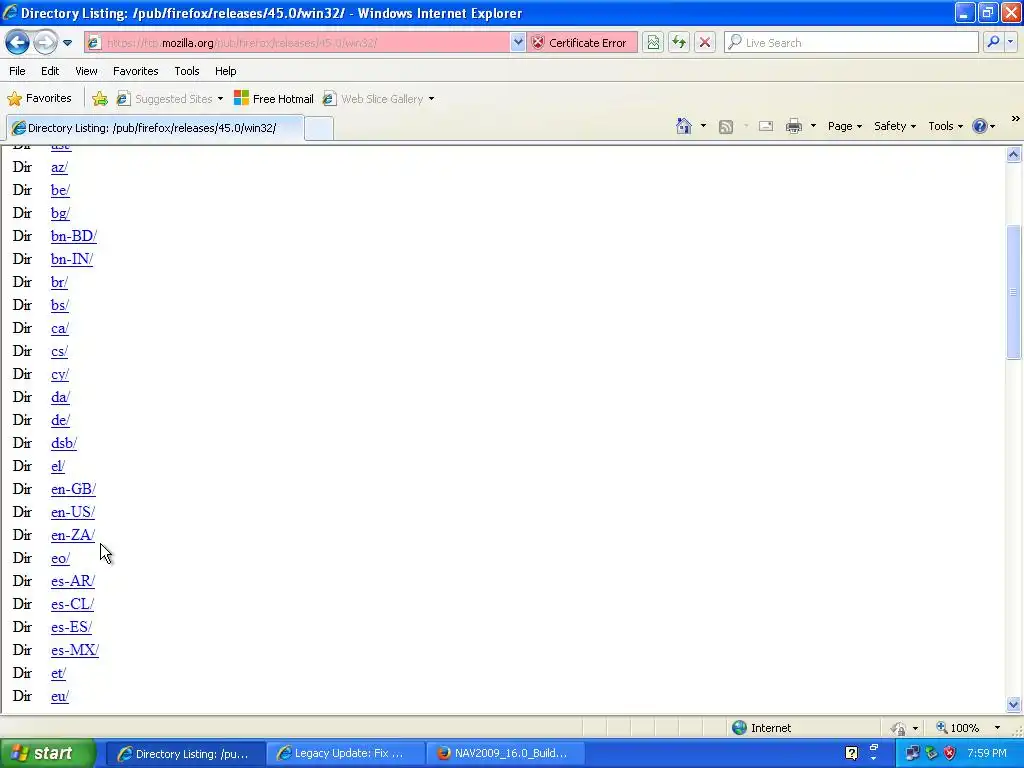This screenshot has width=1024, height=768.
Task: Open the Page command menu
Action: tap(844, 126)
